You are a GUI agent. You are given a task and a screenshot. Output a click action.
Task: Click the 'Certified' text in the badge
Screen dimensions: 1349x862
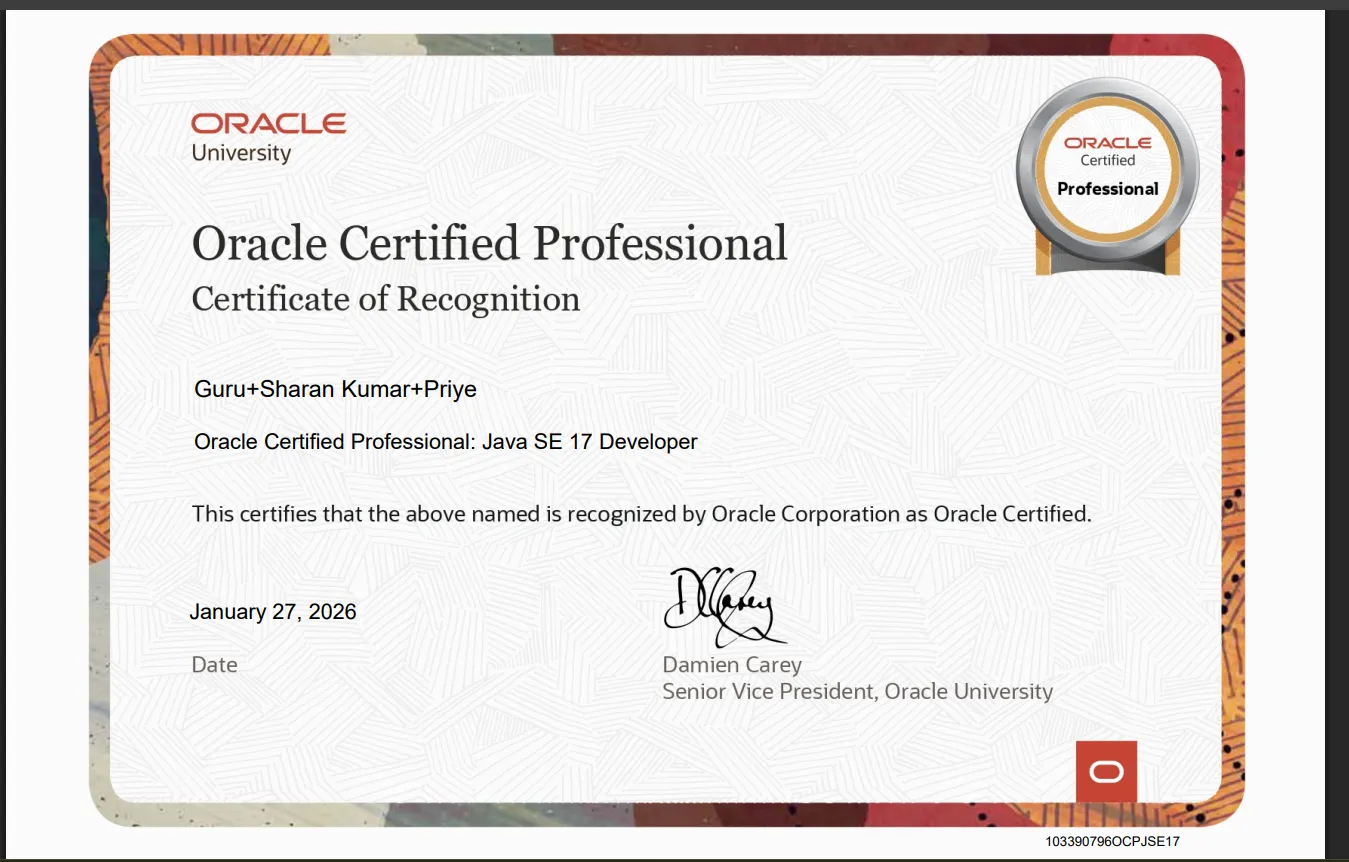(x=1110, y=160)
